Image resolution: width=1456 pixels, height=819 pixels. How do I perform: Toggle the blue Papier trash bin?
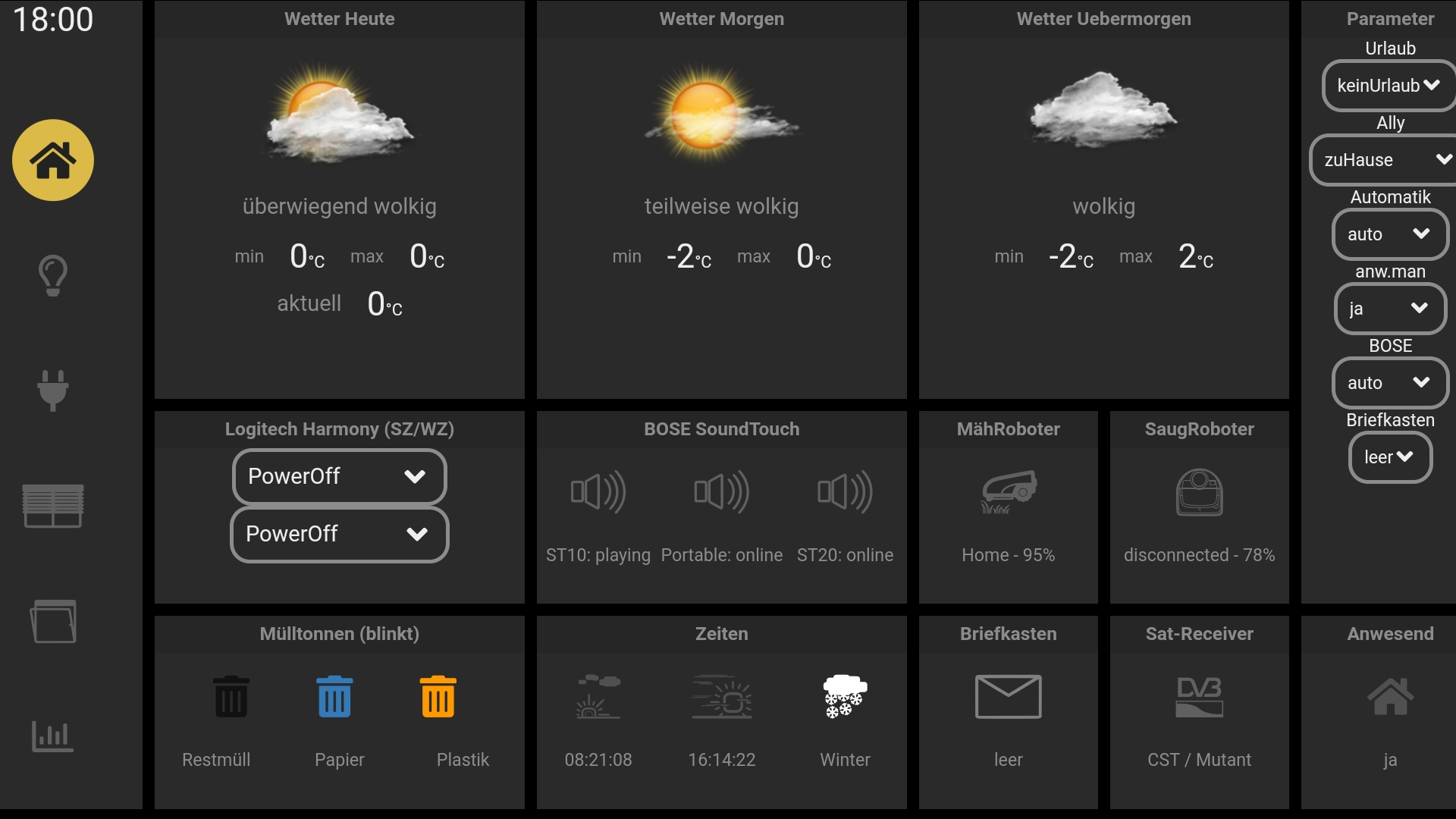[x=334, y=697]
